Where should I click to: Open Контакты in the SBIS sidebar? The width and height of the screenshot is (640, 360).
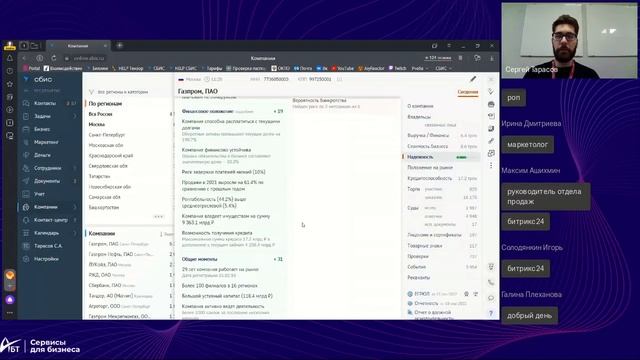(44, 103)
